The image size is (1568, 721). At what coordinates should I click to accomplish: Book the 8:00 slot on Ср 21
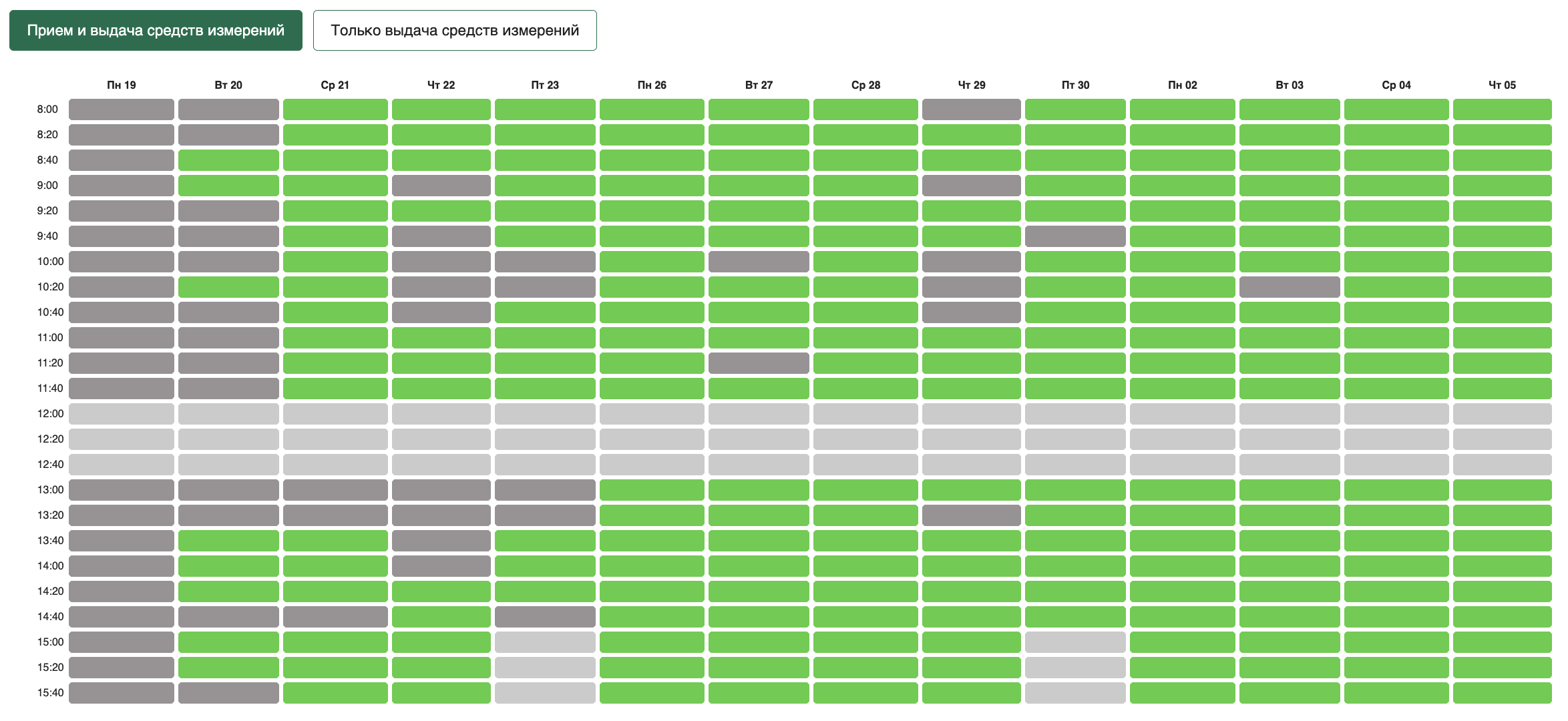335,109
